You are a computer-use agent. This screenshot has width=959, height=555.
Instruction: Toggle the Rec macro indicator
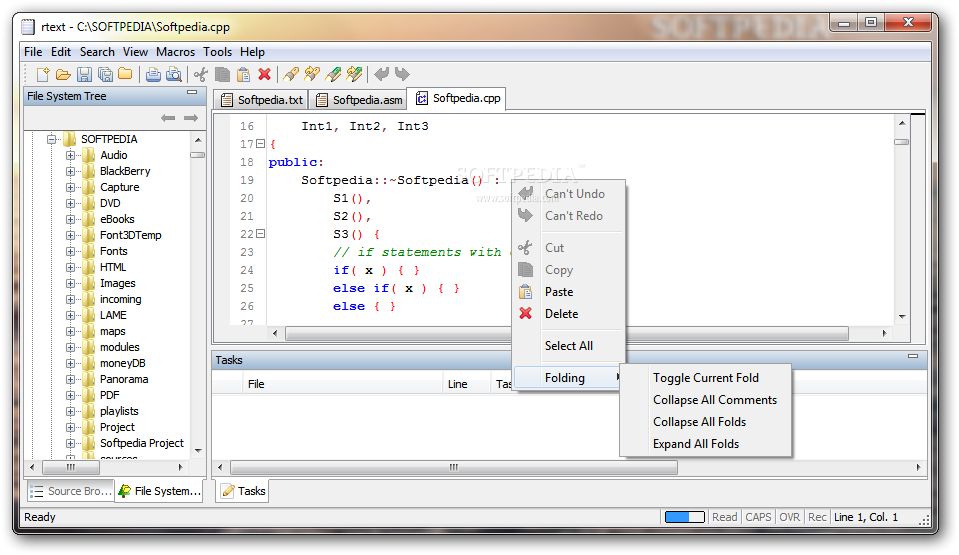click(817, 517)
